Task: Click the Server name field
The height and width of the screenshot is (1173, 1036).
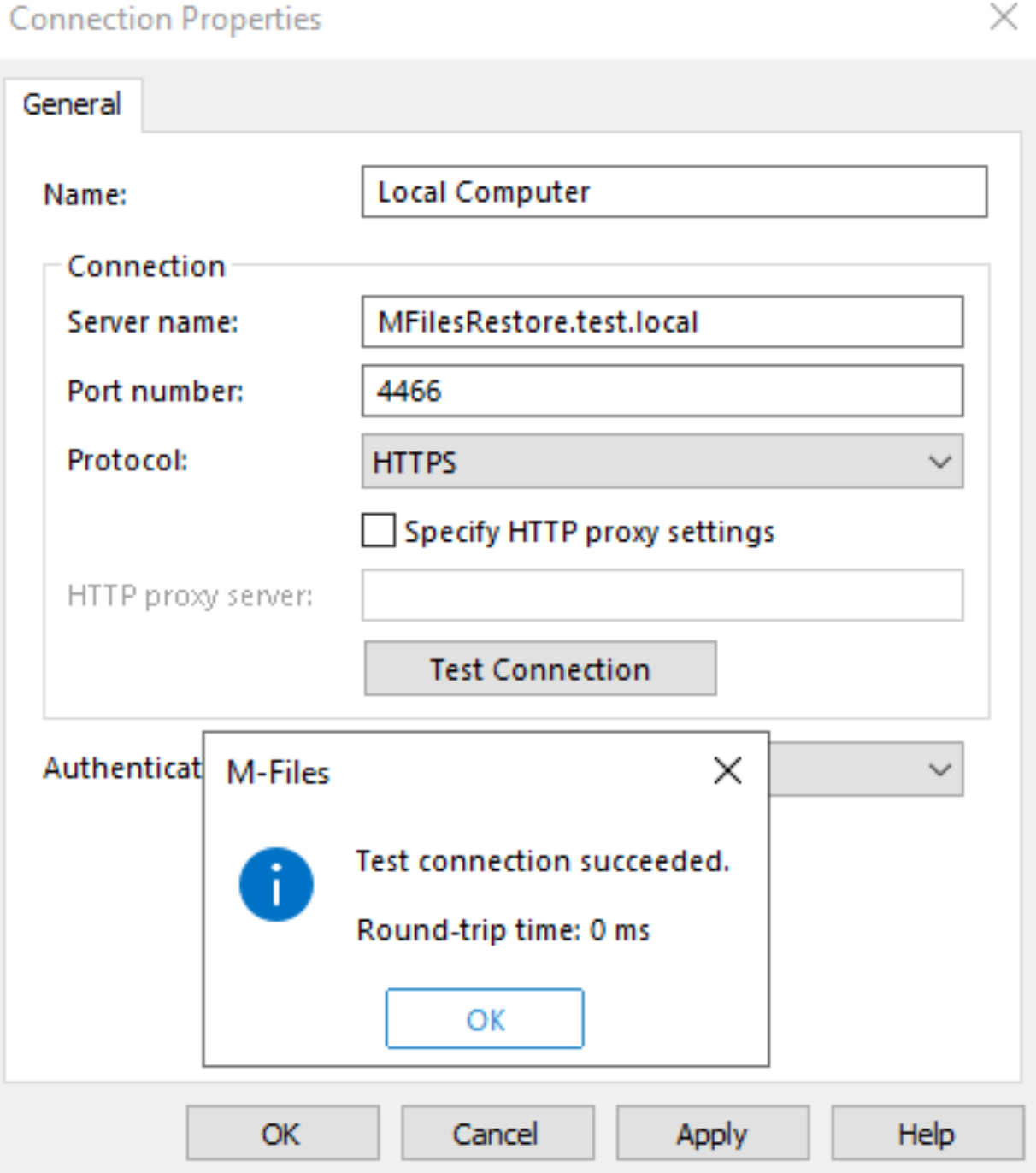Action: point(662,321)
